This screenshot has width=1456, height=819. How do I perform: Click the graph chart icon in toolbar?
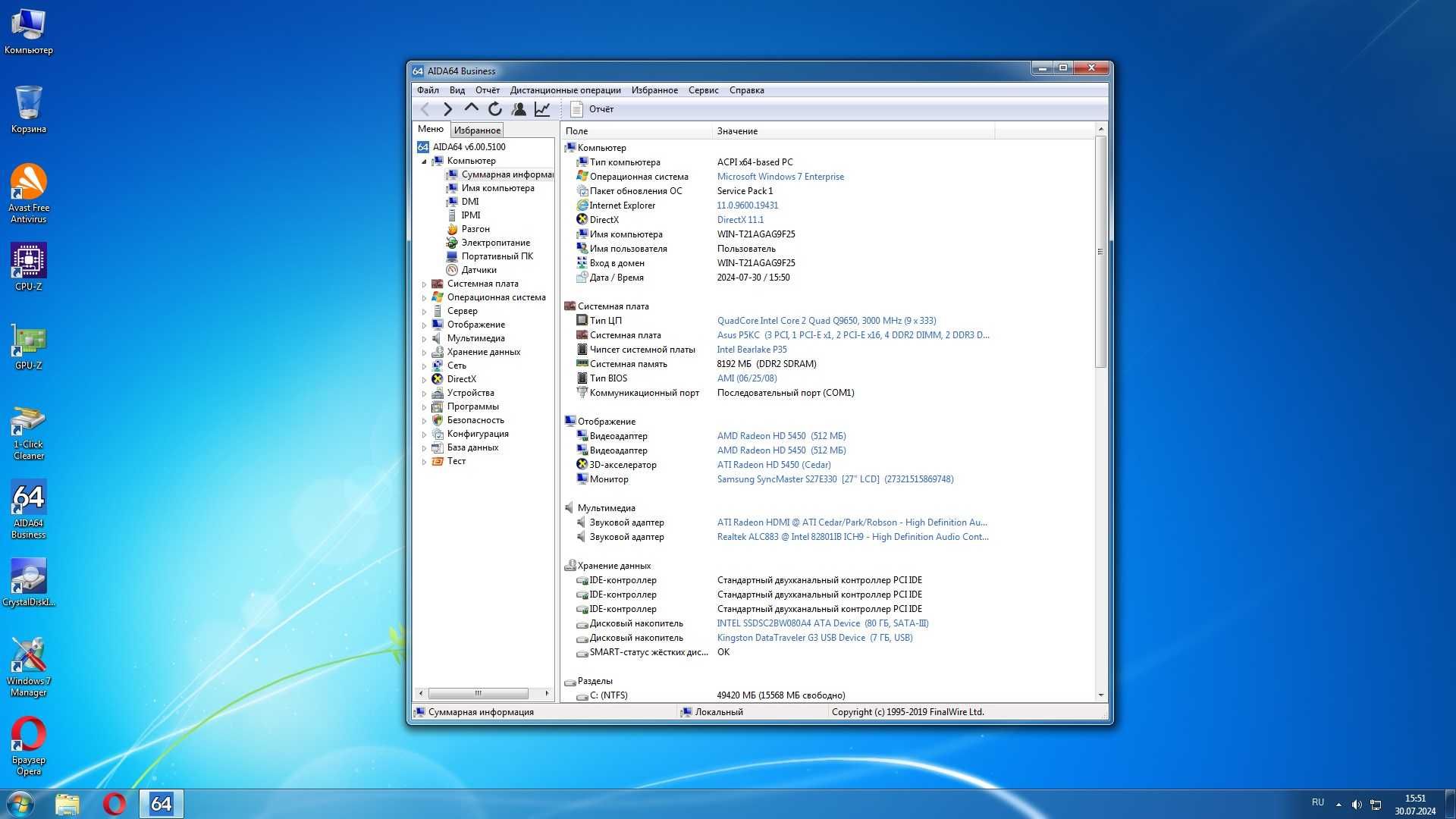(x=542, y=109)
